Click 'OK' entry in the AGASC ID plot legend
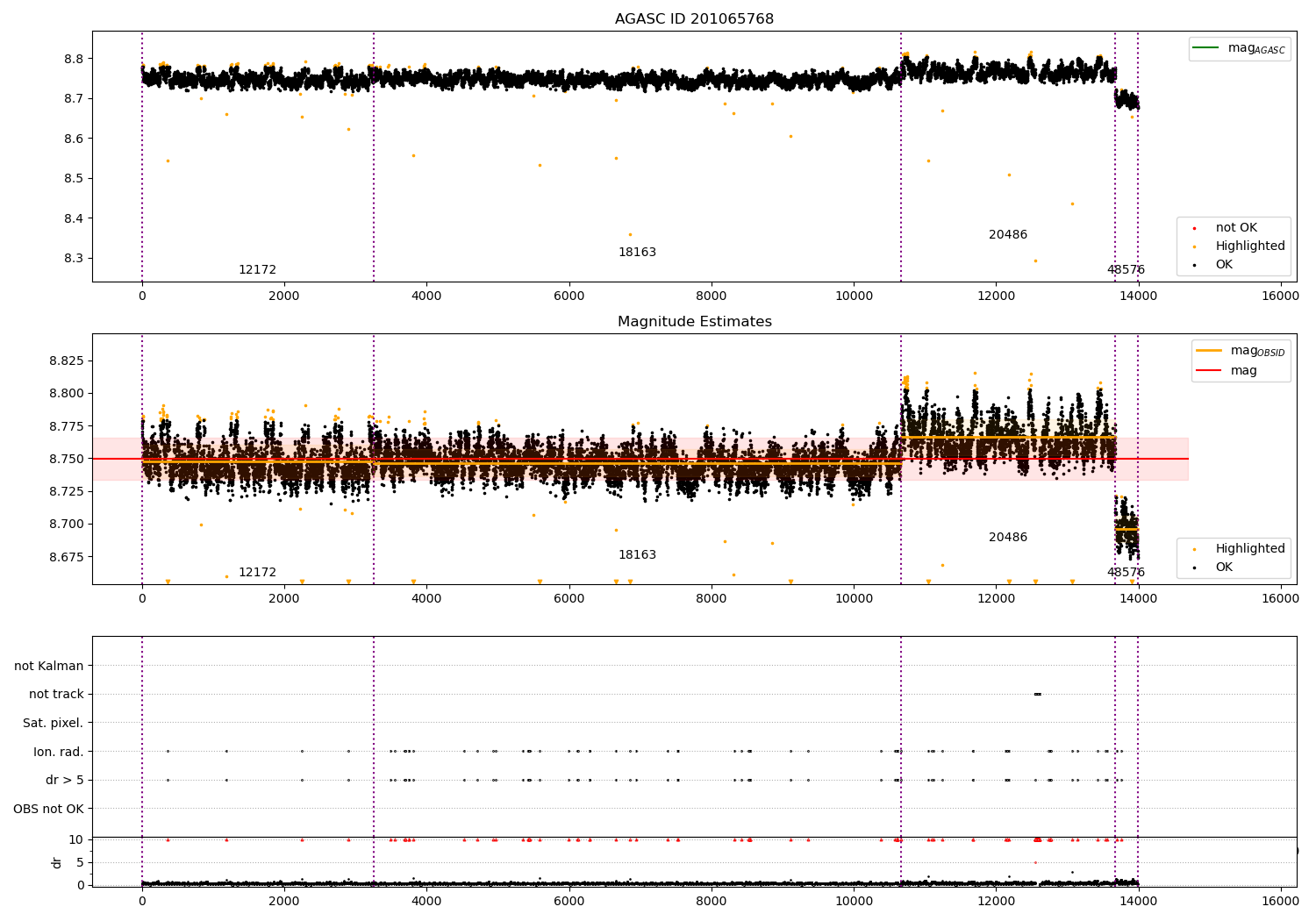The width and height of the screenshot is (1316, 921). click(1223, 264)
